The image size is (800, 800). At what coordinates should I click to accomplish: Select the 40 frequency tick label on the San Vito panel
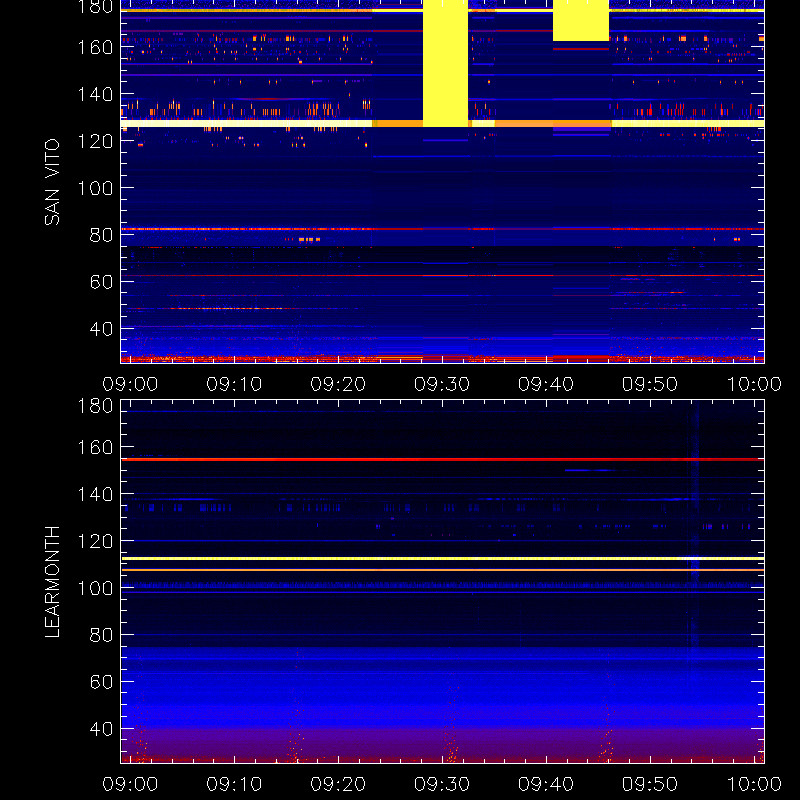101,329
